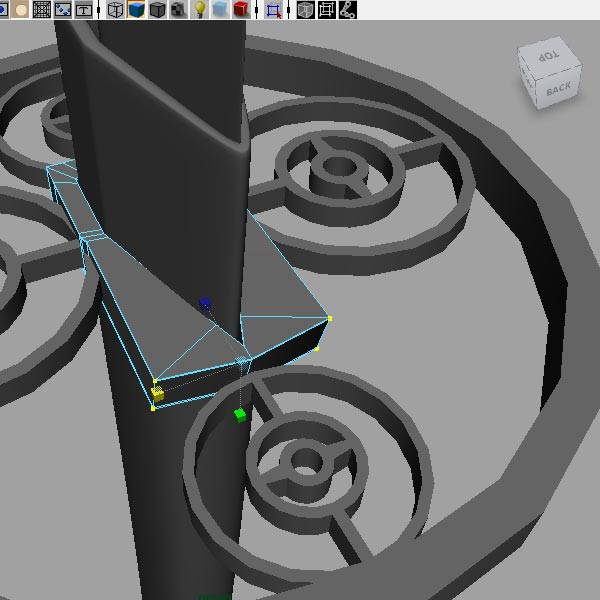600x600 pixels.
Task: Click the partially visible blue-dot toolbar icon
Action: pos(4,10)
